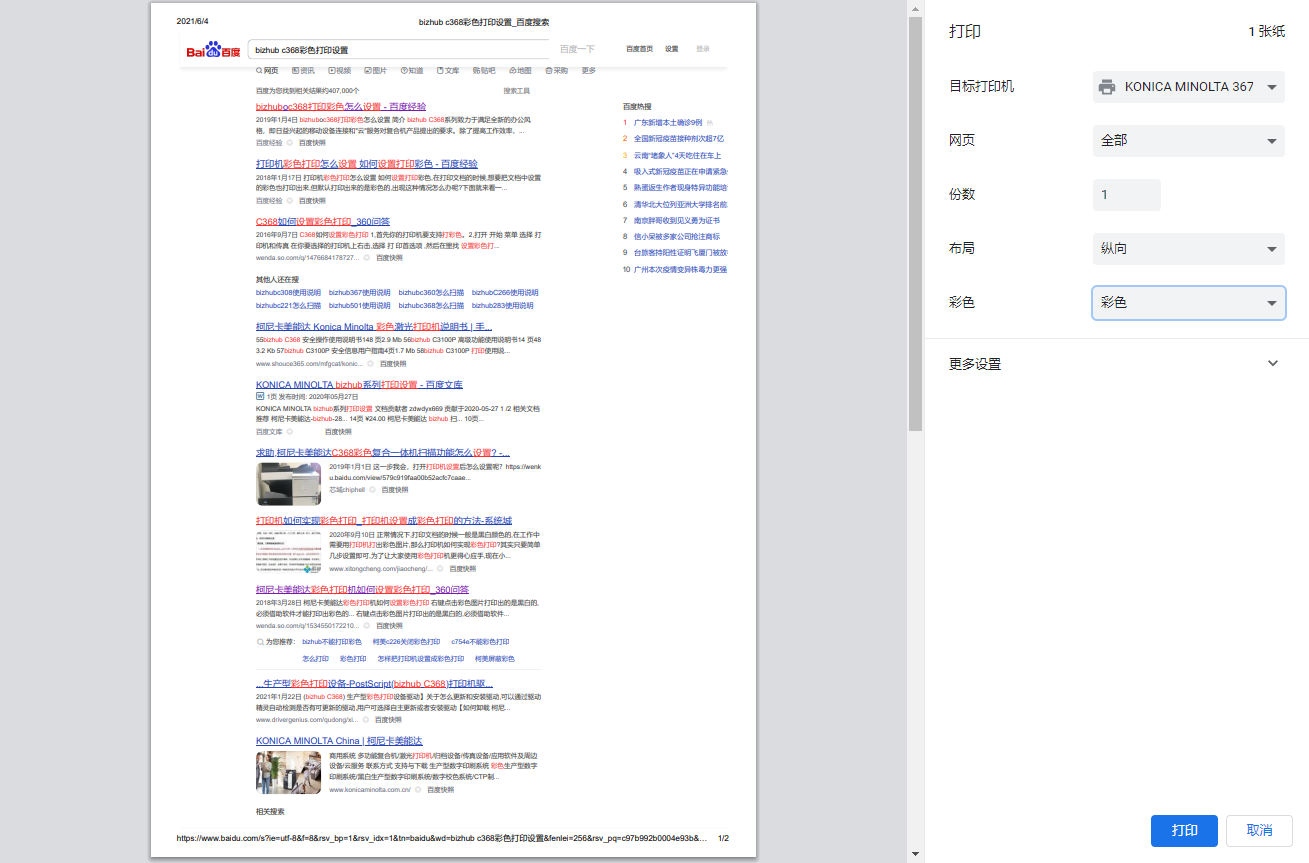This screenshot has width=1309, height=863.
Task: Click the '1 张纸' sheet count text
Action: tap(1266, 32)
